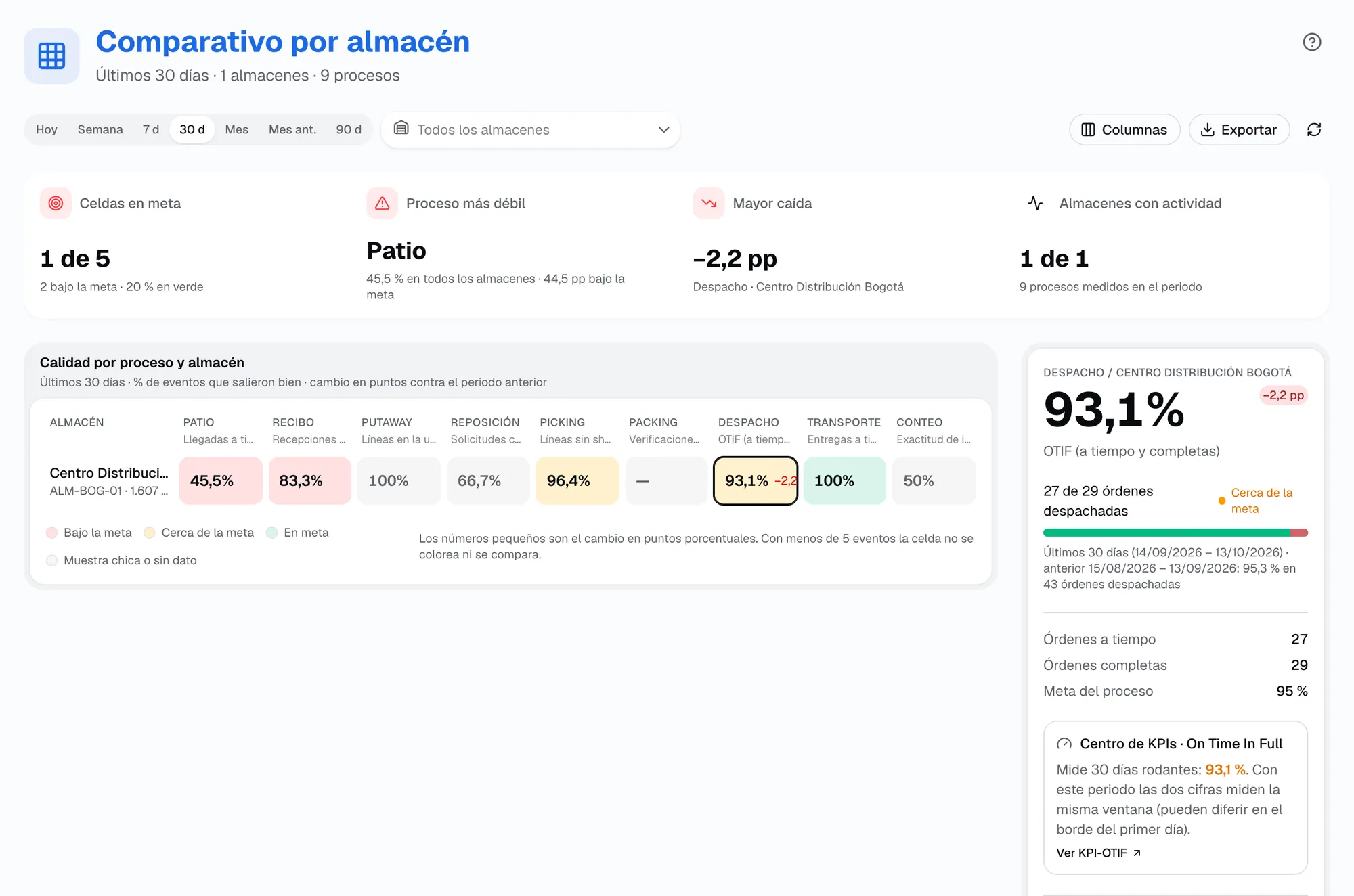
Task: Switch to the Mes period
Action: [236, 129]
